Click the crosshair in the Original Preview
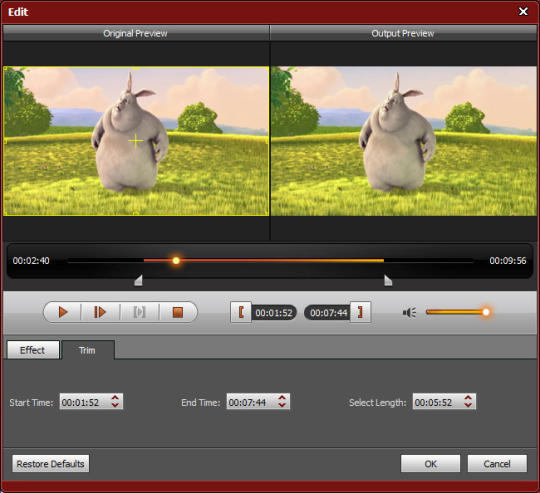This screenshot has width=540, height=493. pyautogui.click(x=136, y=141)
